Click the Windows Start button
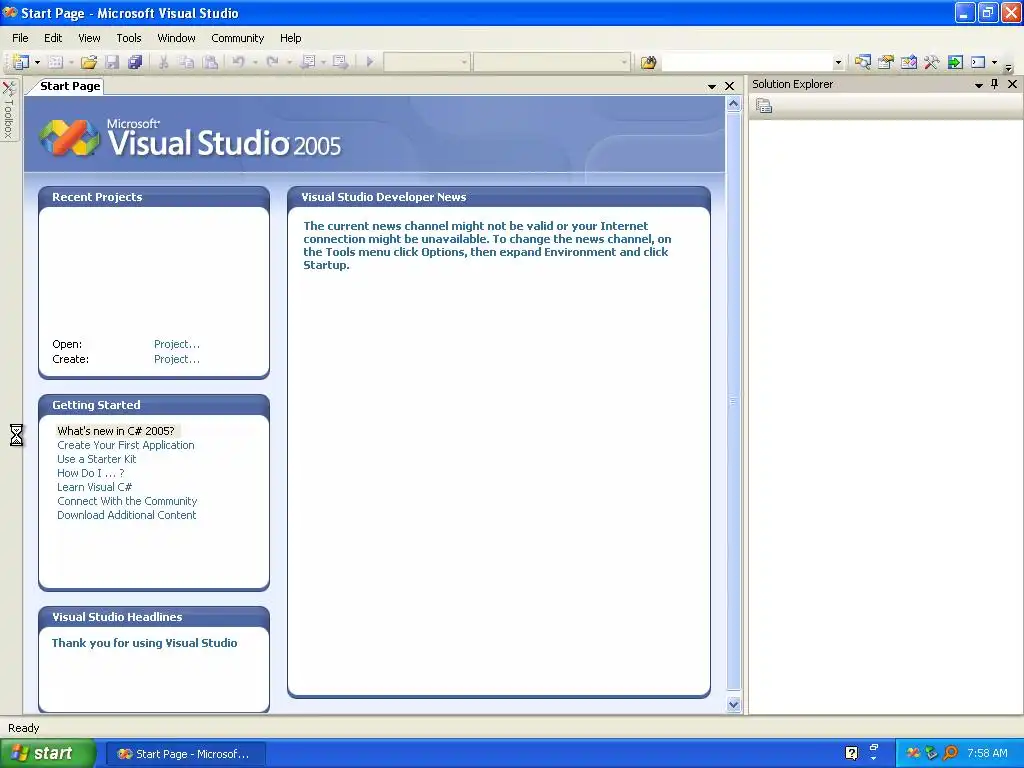Image resolution: width=1024 pixels, height=768 pixels. point(48,754)
